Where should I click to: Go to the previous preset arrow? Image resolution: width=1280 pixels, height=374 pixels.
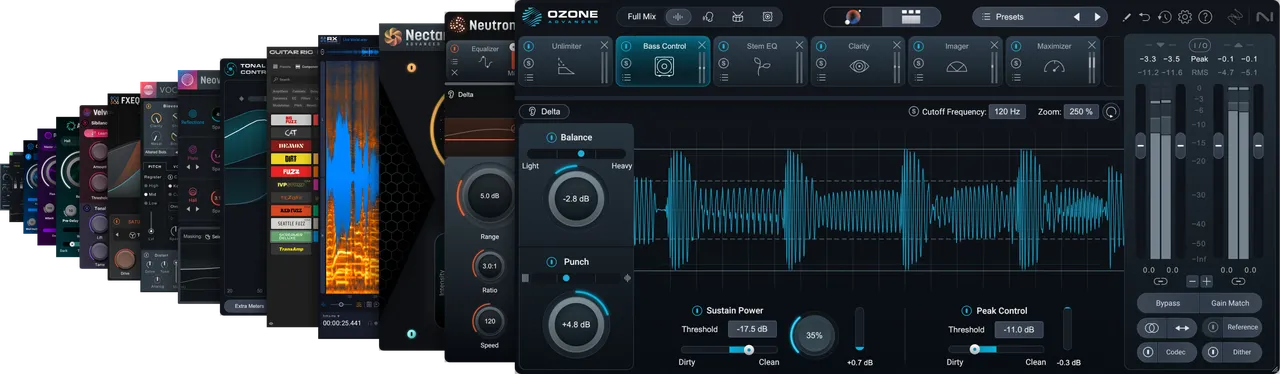pyautogui.click(x=1077, y=17)
